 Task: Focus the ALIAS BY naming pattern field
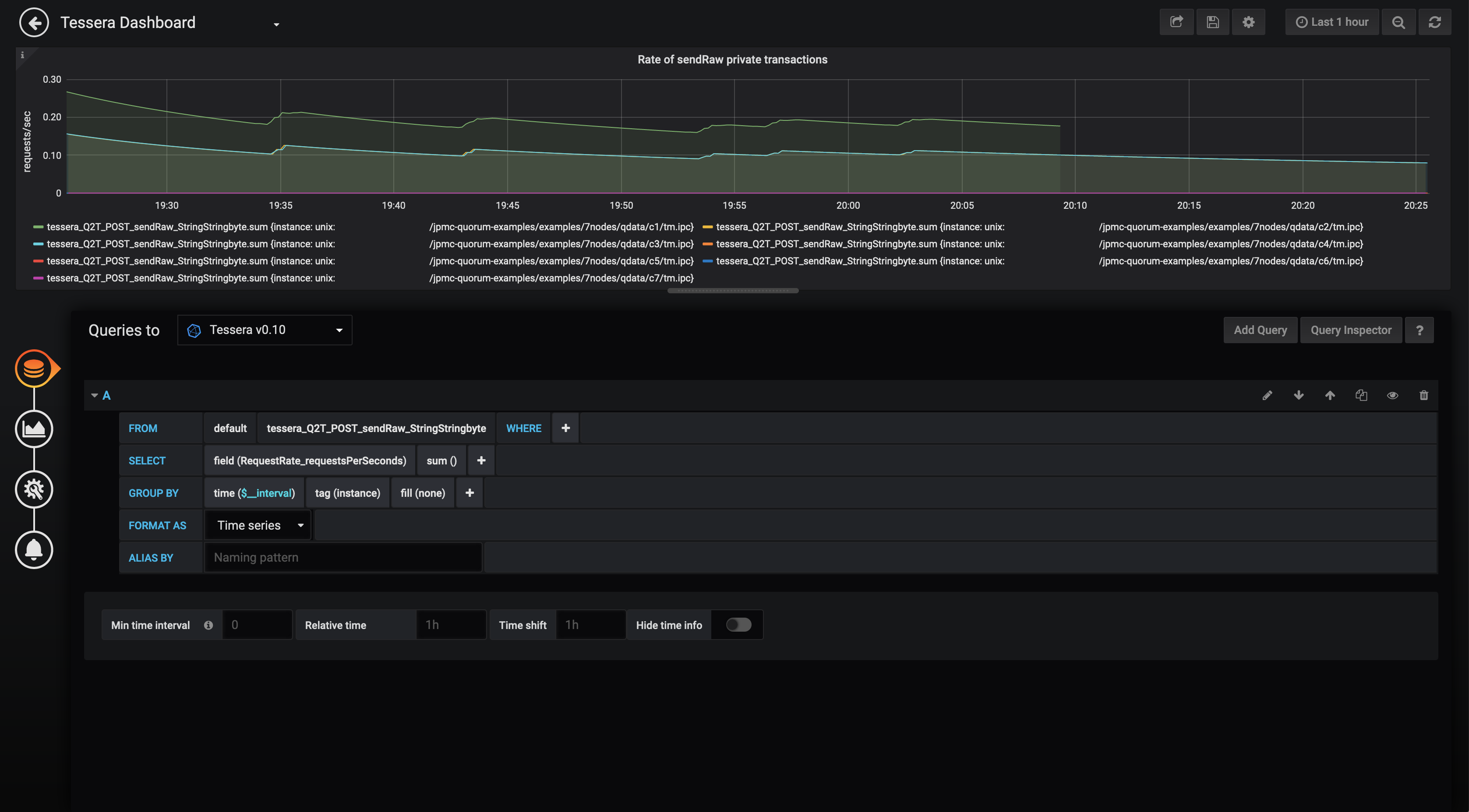pos(343,557)
